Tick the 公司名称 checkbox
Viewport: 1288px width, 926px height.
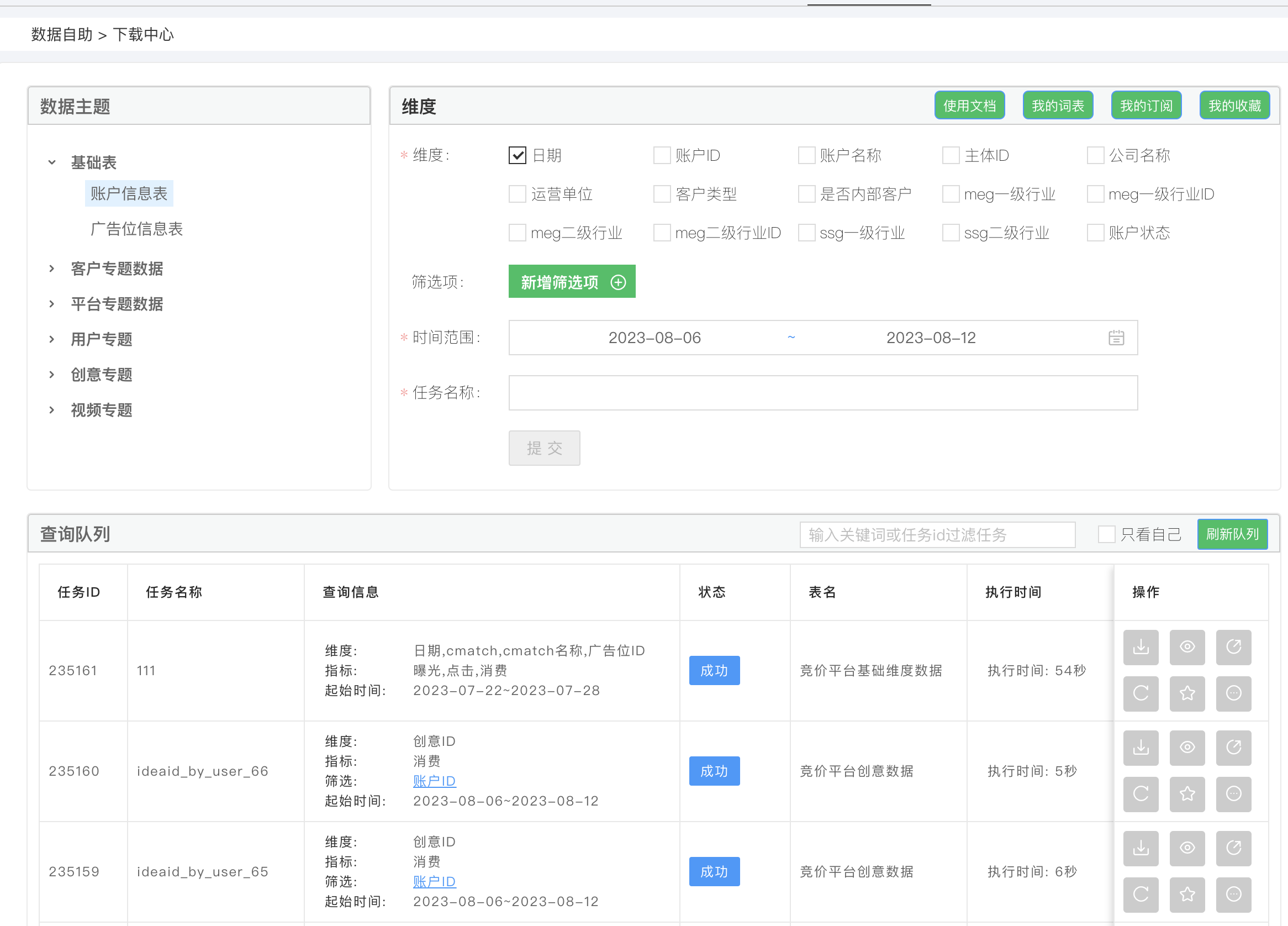[1095, 155]
